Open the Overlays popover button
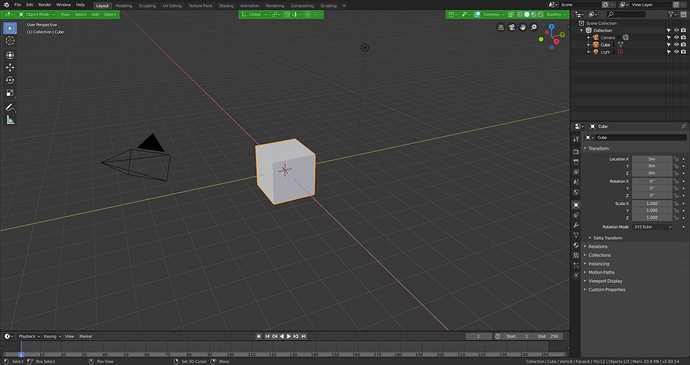 tap(491, 15)
